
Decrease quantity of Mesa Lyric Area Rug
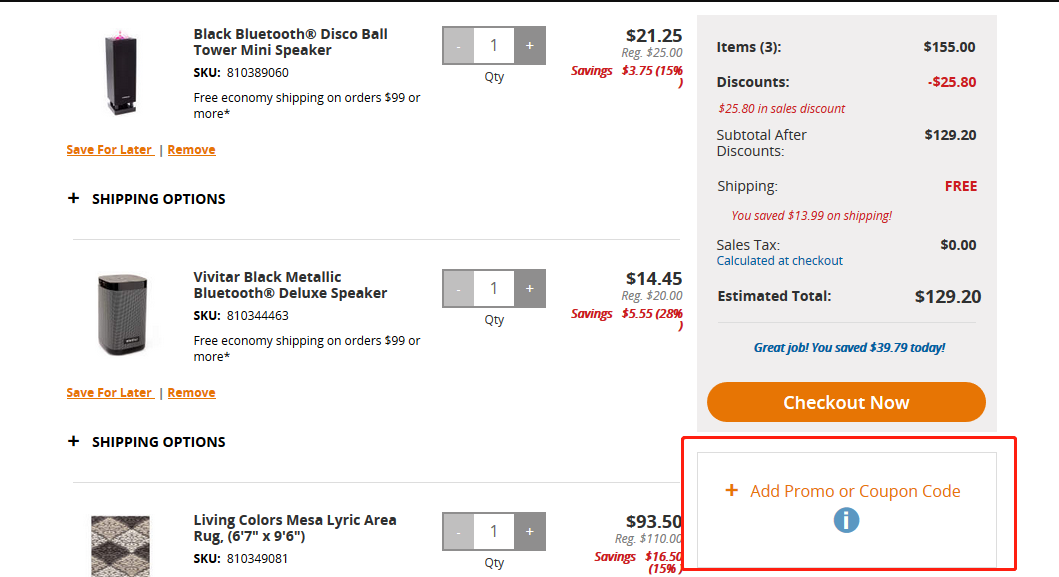click(x=459, y=532)
